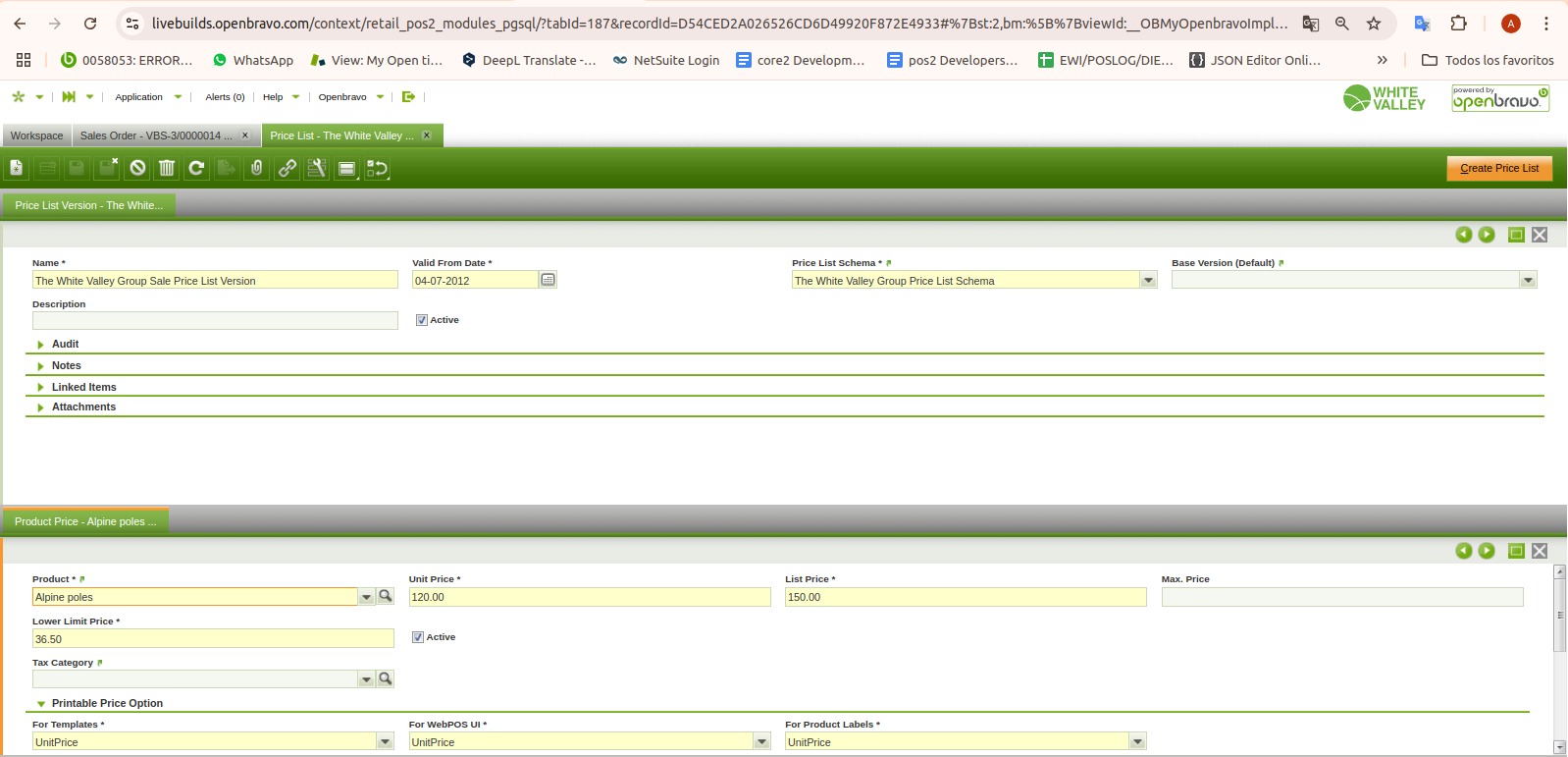Click the Undo changes cancel icon
1568x757 pixels.
137,168
